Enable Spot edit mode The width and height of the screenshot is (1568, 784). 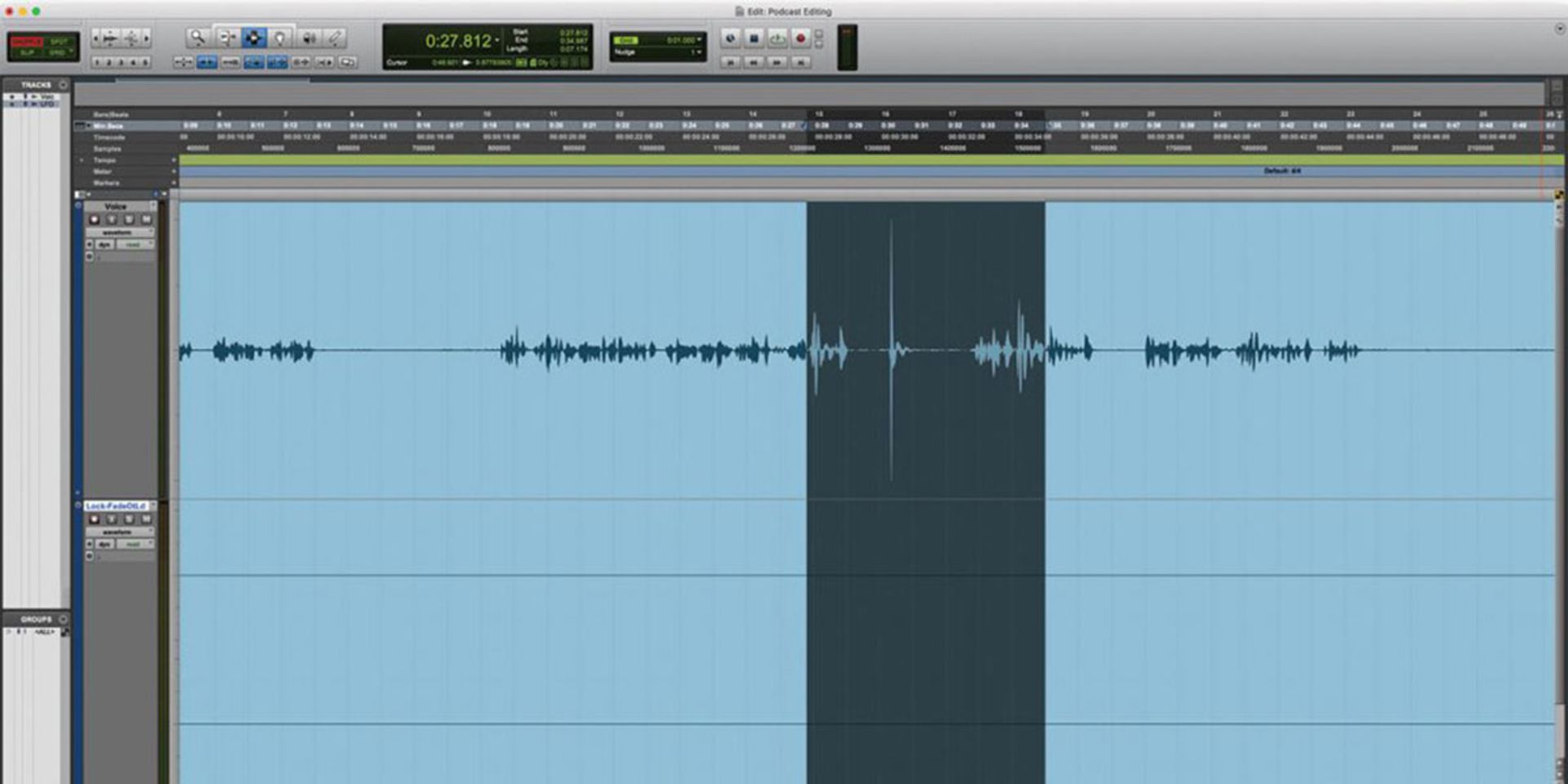(x=60, y=42)
